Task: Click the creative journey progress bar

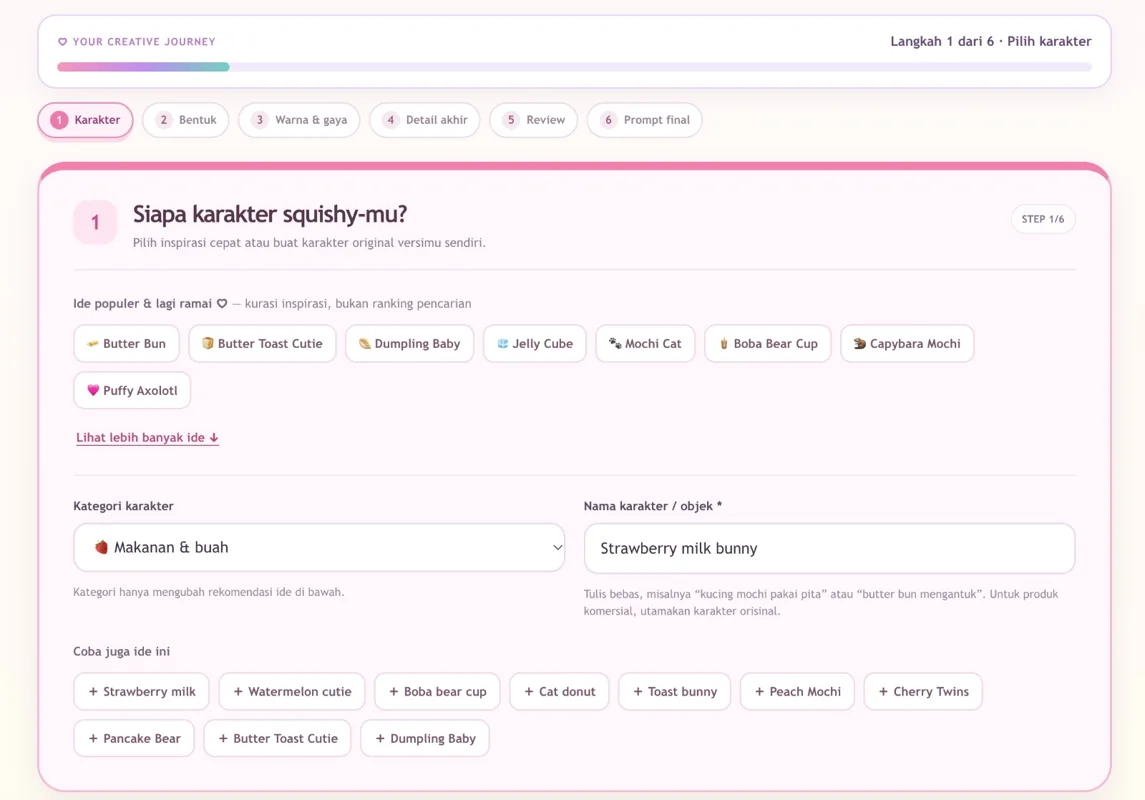Action: (x=575, y=66)
